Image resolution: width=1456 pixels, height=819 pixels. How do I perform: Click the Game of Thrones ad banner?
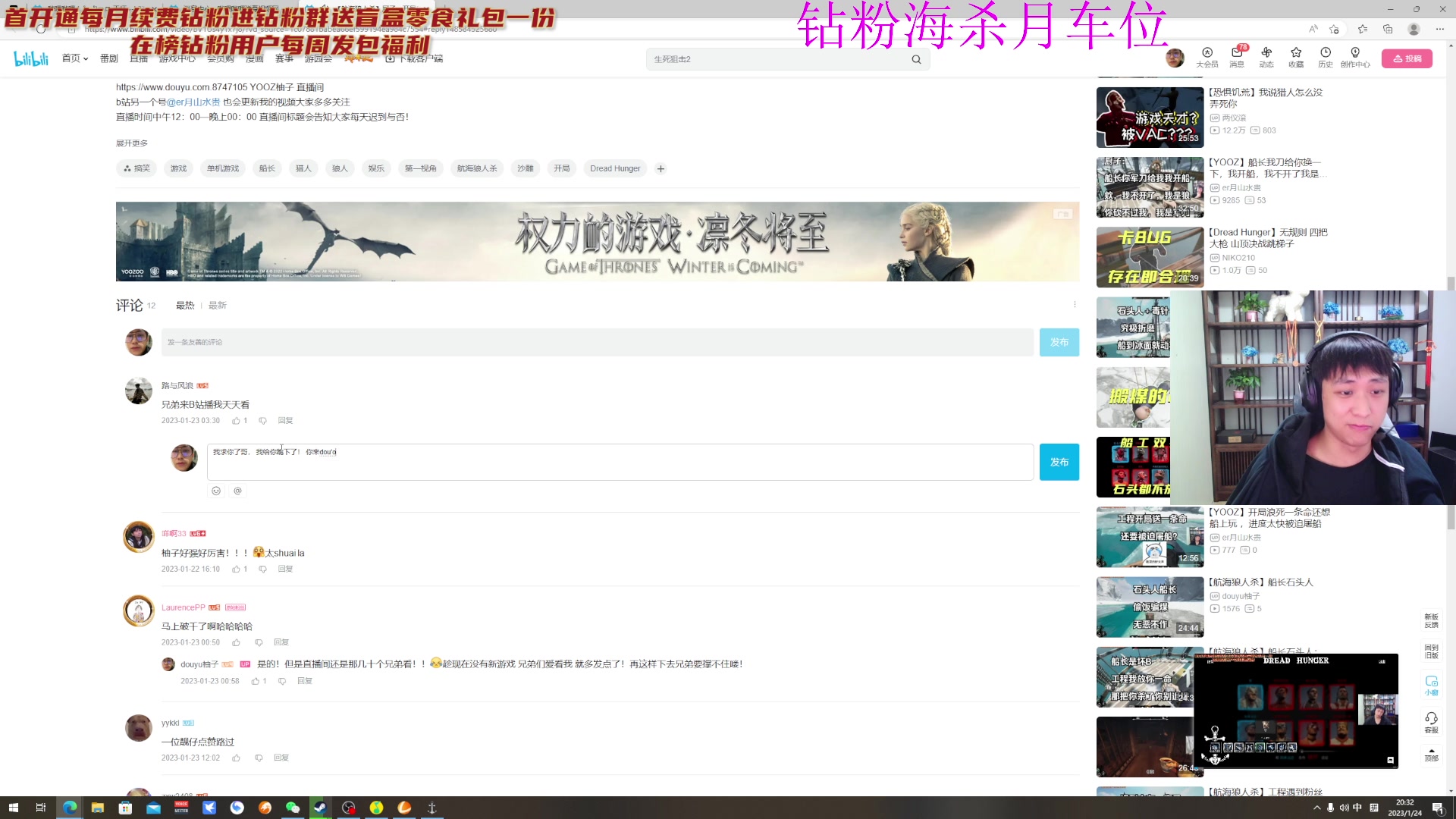[x=598, y=241]
